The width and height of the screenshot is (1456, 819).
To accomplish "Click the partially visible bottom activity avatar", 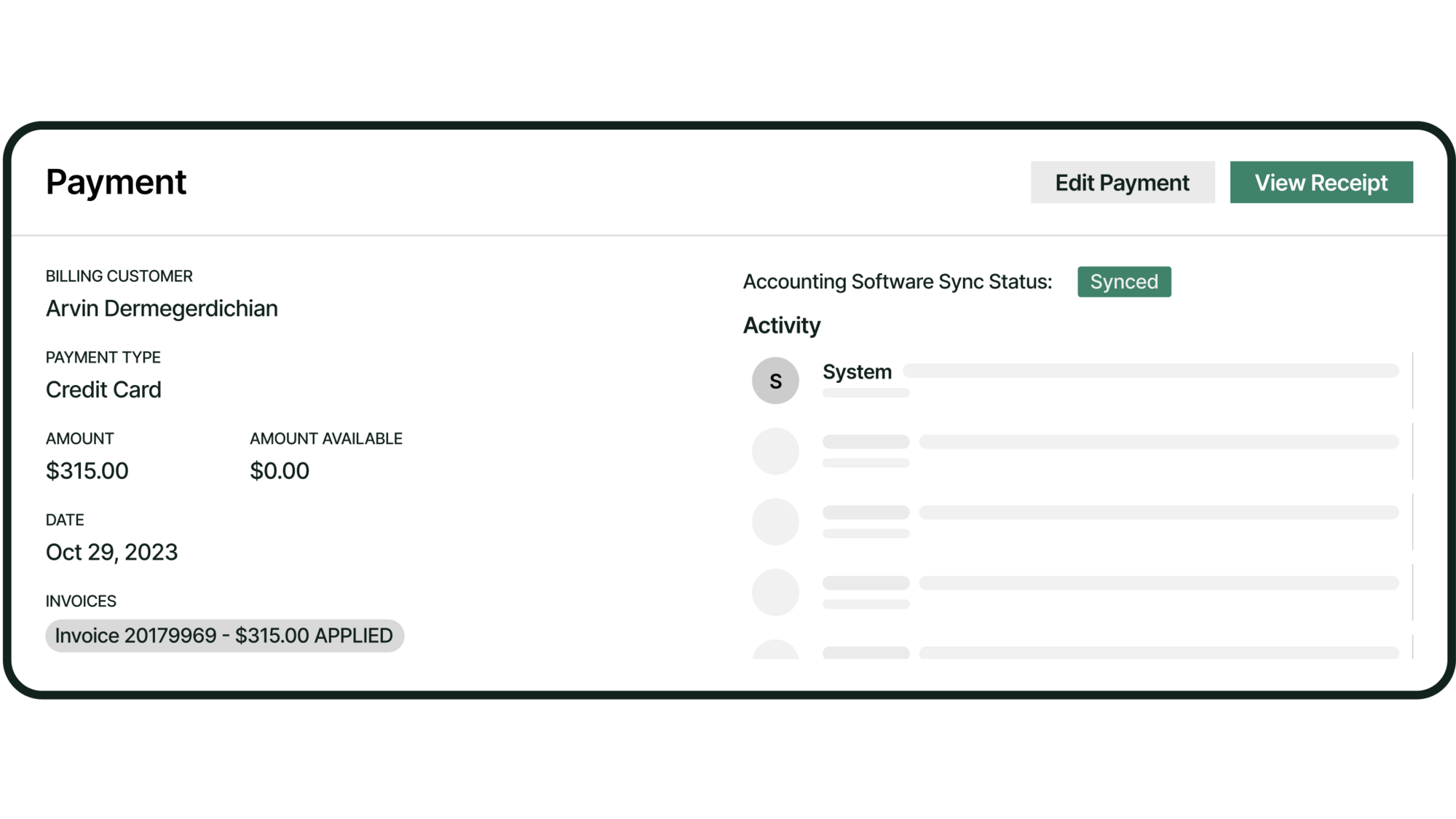I will click(x=775, y=651).
